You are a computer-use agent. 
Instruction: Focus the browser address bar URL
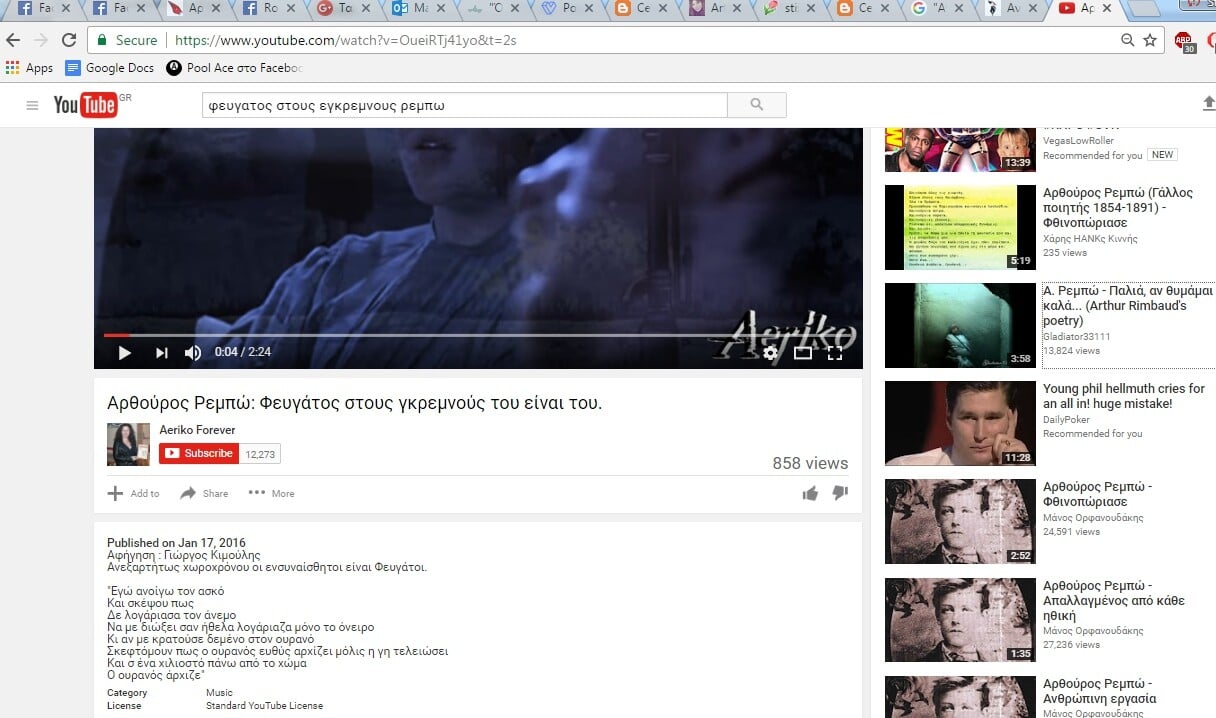pos(345,41)
